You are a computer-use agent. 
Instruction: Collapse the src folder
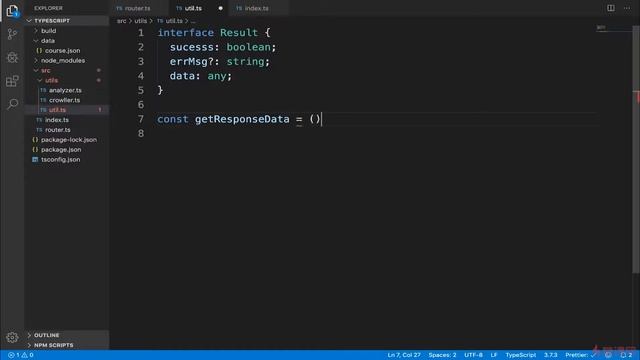click(x=67, y=70)
